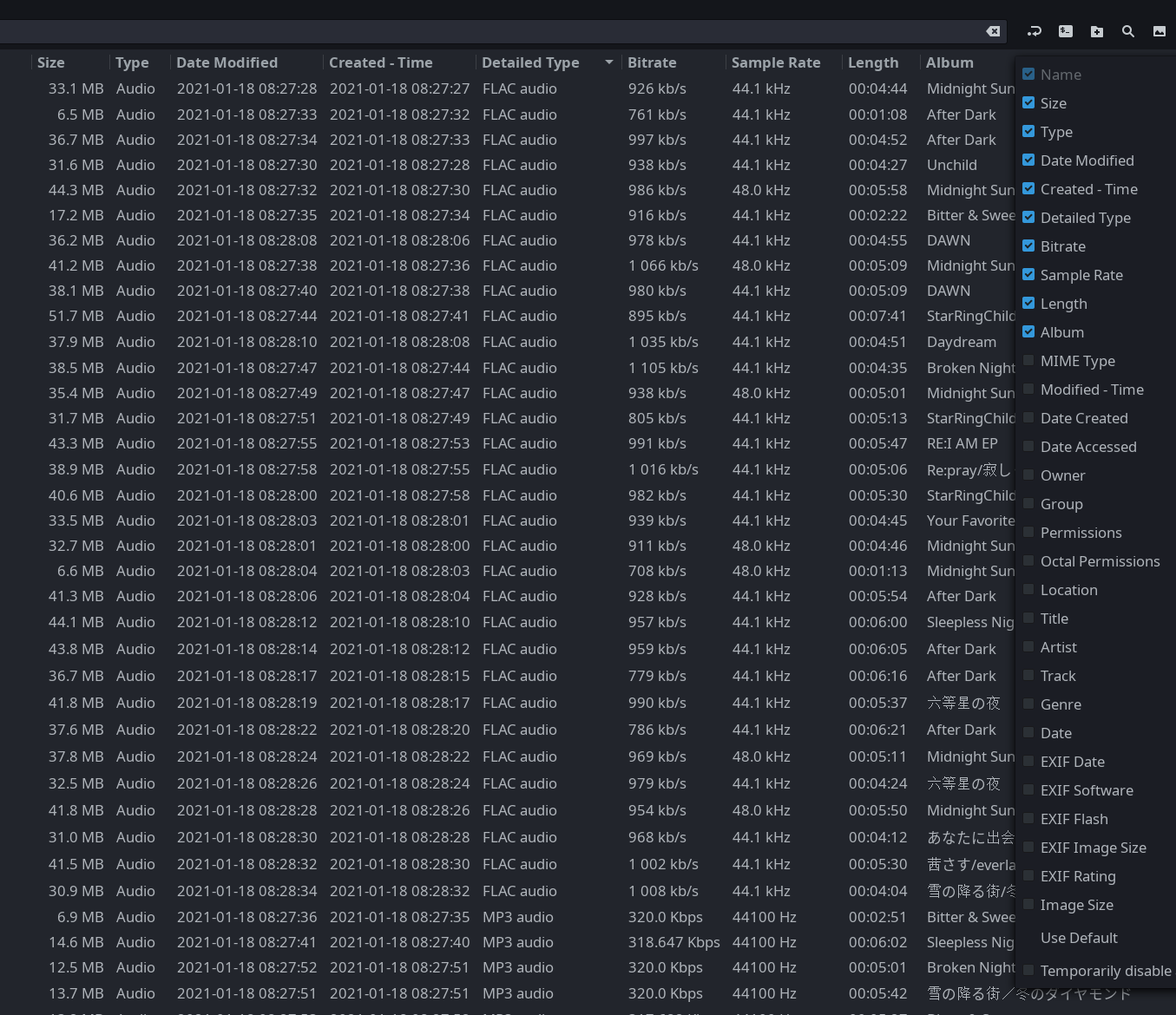Click the 761 kb/s bitrate cell
Image resolution: width=1176 pixels, height=1015 pixels.
pyautogui.click(x=657, y=115)
